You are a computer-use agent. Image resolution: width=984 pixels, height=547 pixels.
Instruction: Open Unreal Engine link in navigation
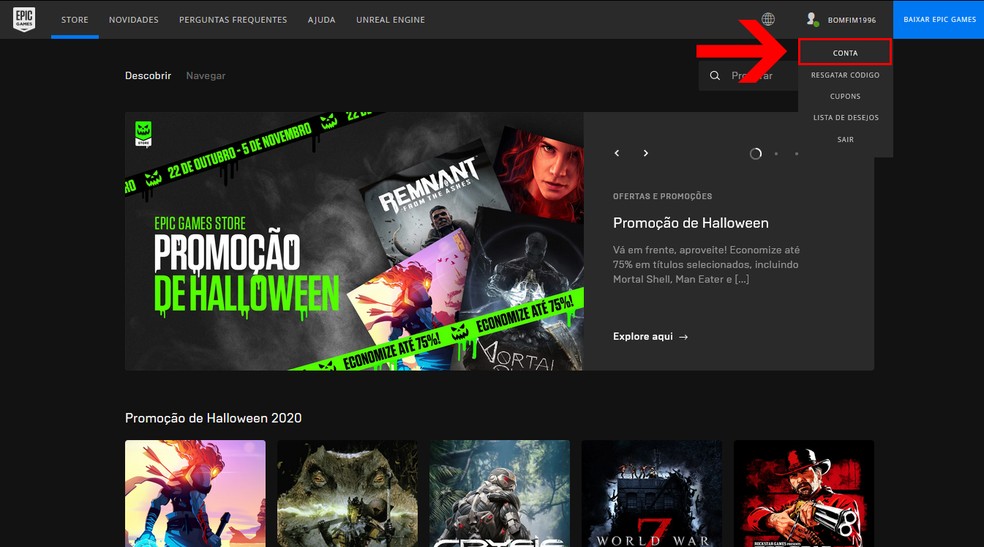390,20
